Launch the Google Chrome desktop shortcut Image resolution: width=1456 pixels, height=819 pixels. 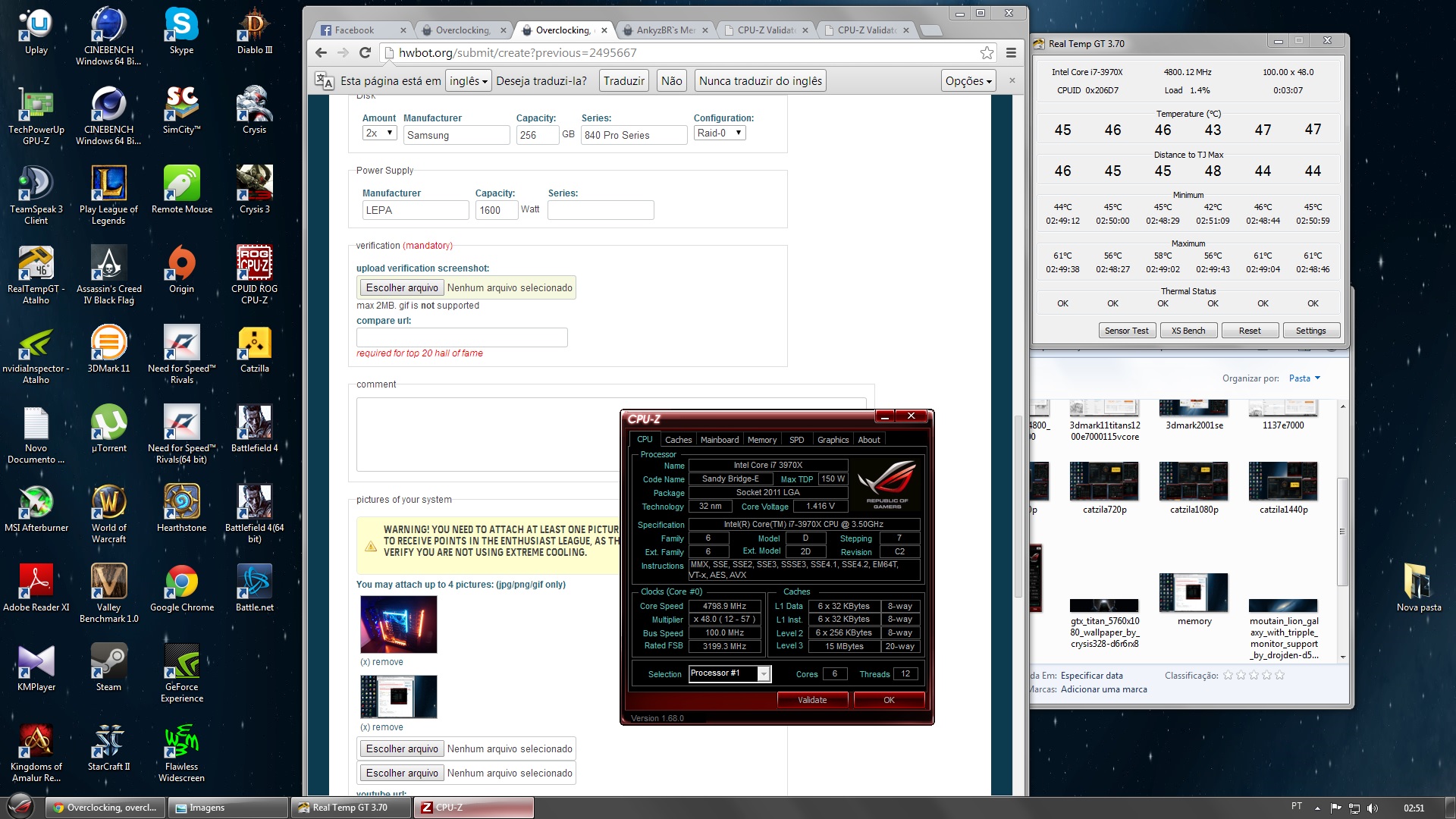(181, 588)
